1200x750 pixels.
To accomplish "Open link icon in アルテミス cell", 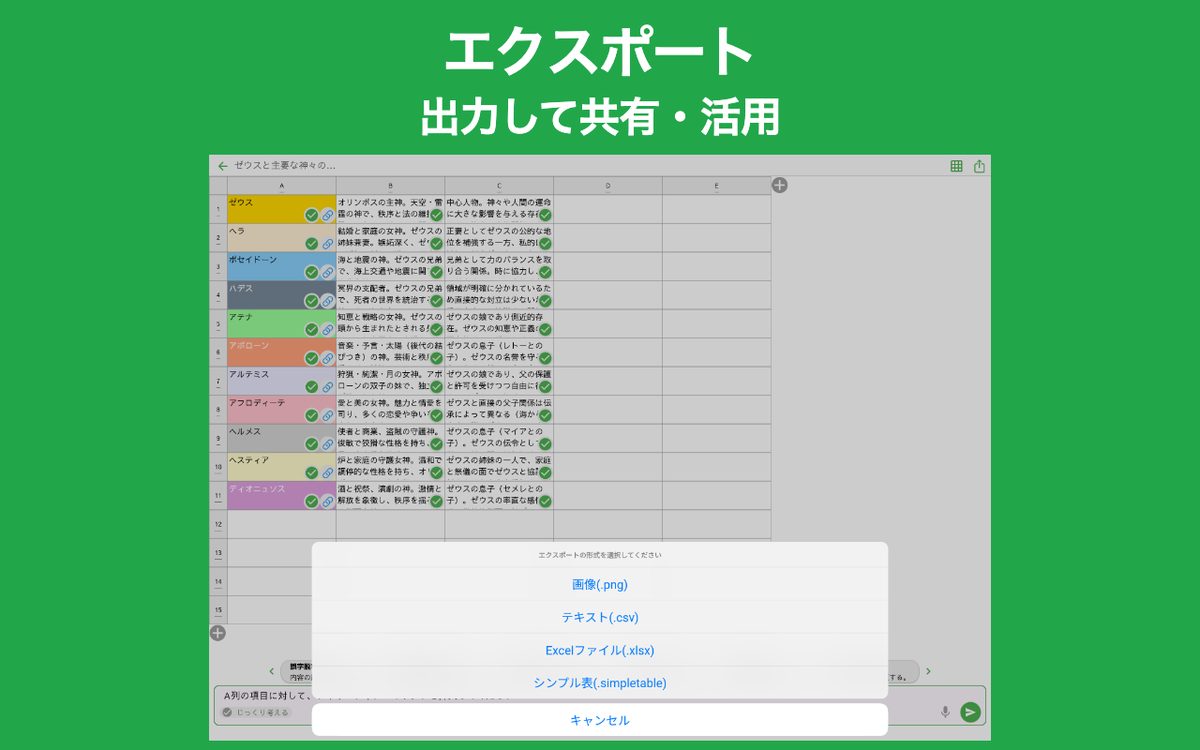I will click(x=327, y=386).
